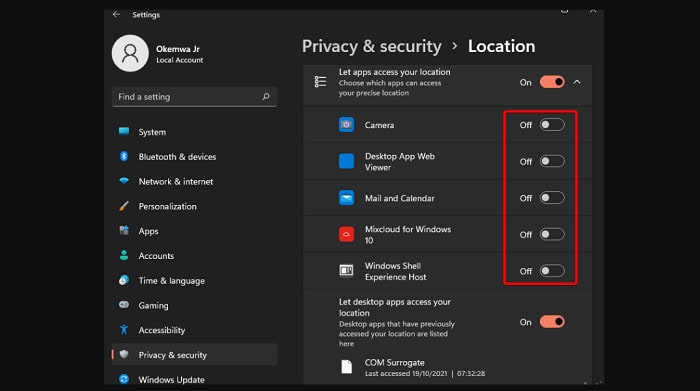Screen dimensions: 700x391
Task: Click the Local Account label
Action: (179, 60)
